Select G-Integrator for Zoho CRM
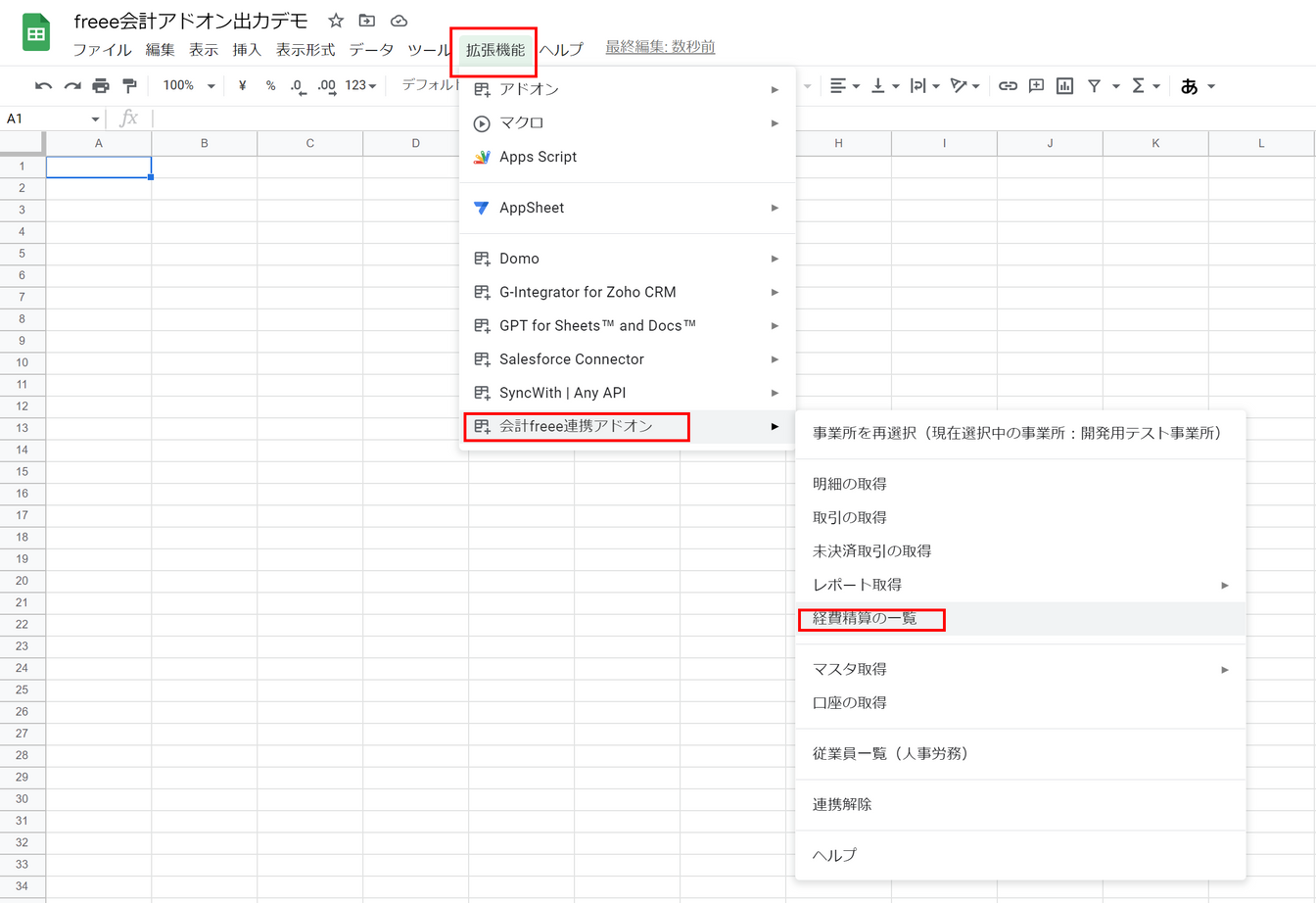This screenshot has height=903, width=1316. coord(627,292)
